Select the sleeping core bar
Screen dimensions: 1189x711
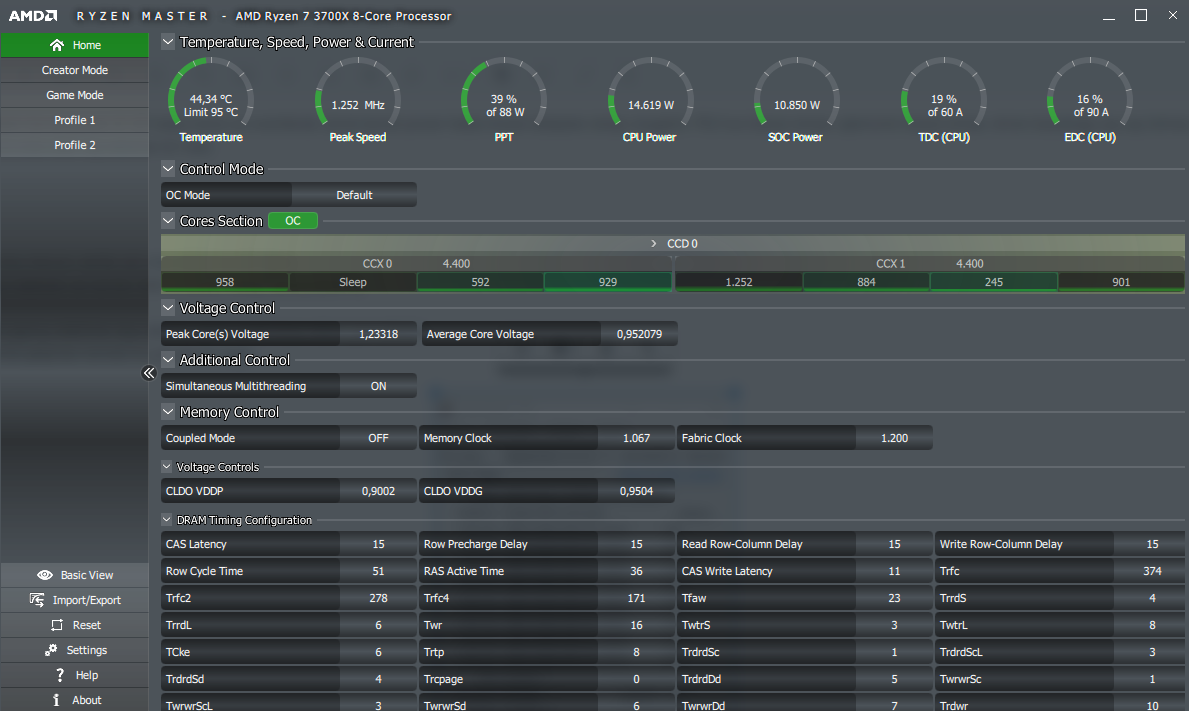tap(353, 282)
